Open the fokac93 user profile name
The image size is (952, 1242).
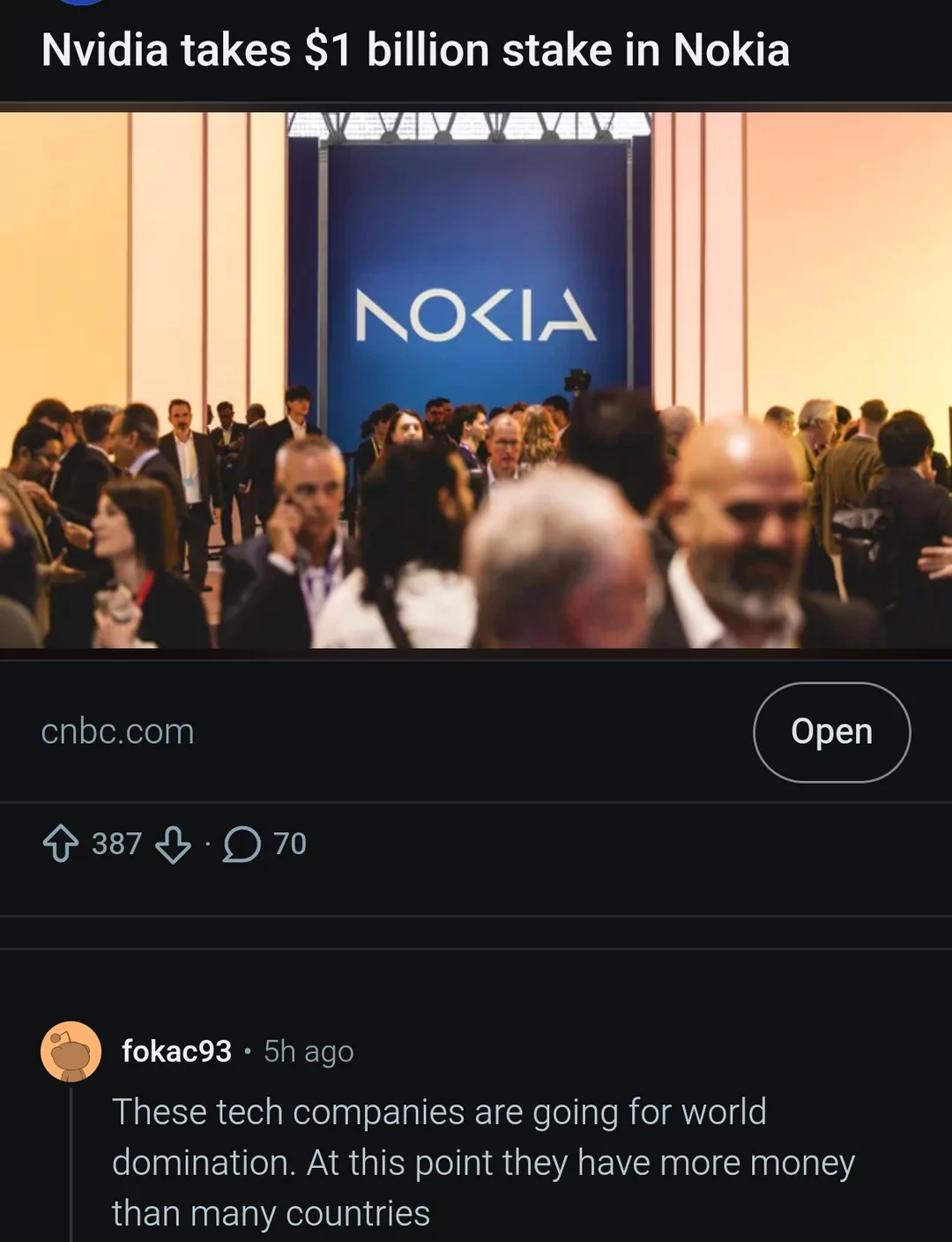(176, 1051)
